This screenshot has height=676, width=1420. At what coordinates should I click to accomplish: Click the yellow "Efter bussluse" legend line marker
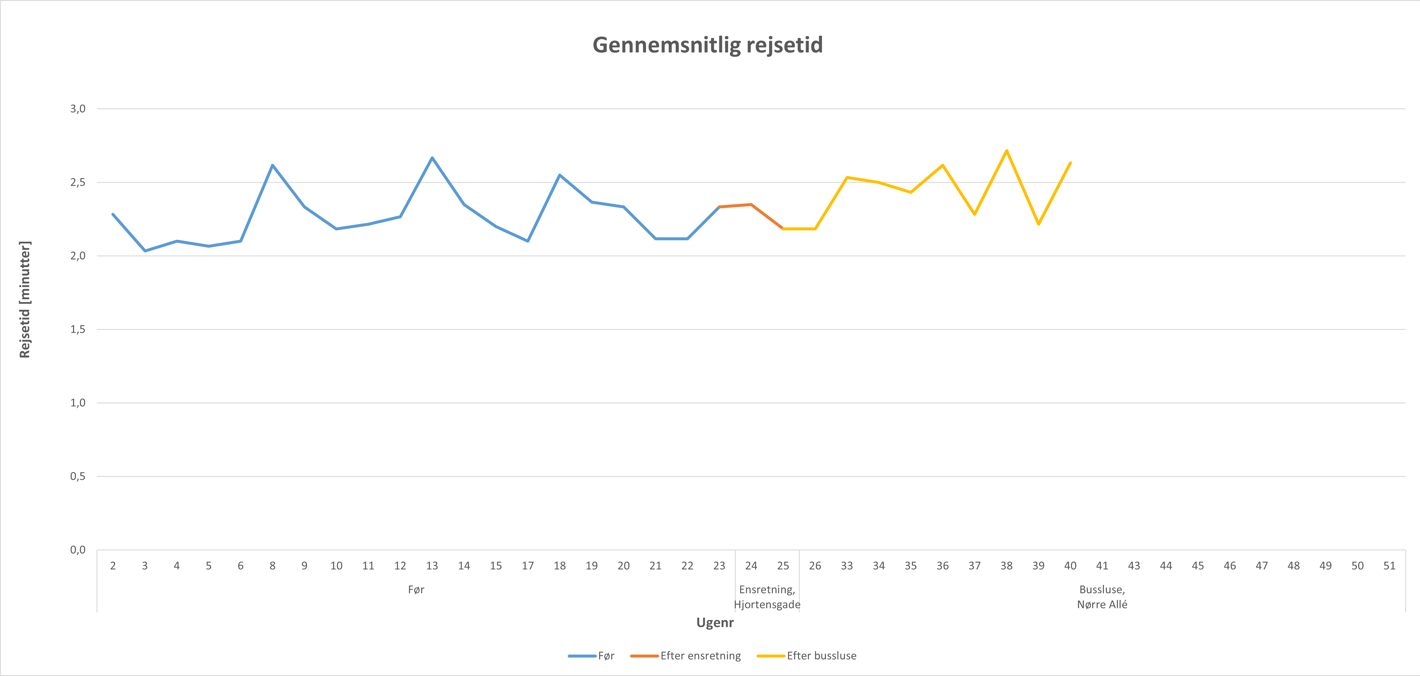(770, 656)
